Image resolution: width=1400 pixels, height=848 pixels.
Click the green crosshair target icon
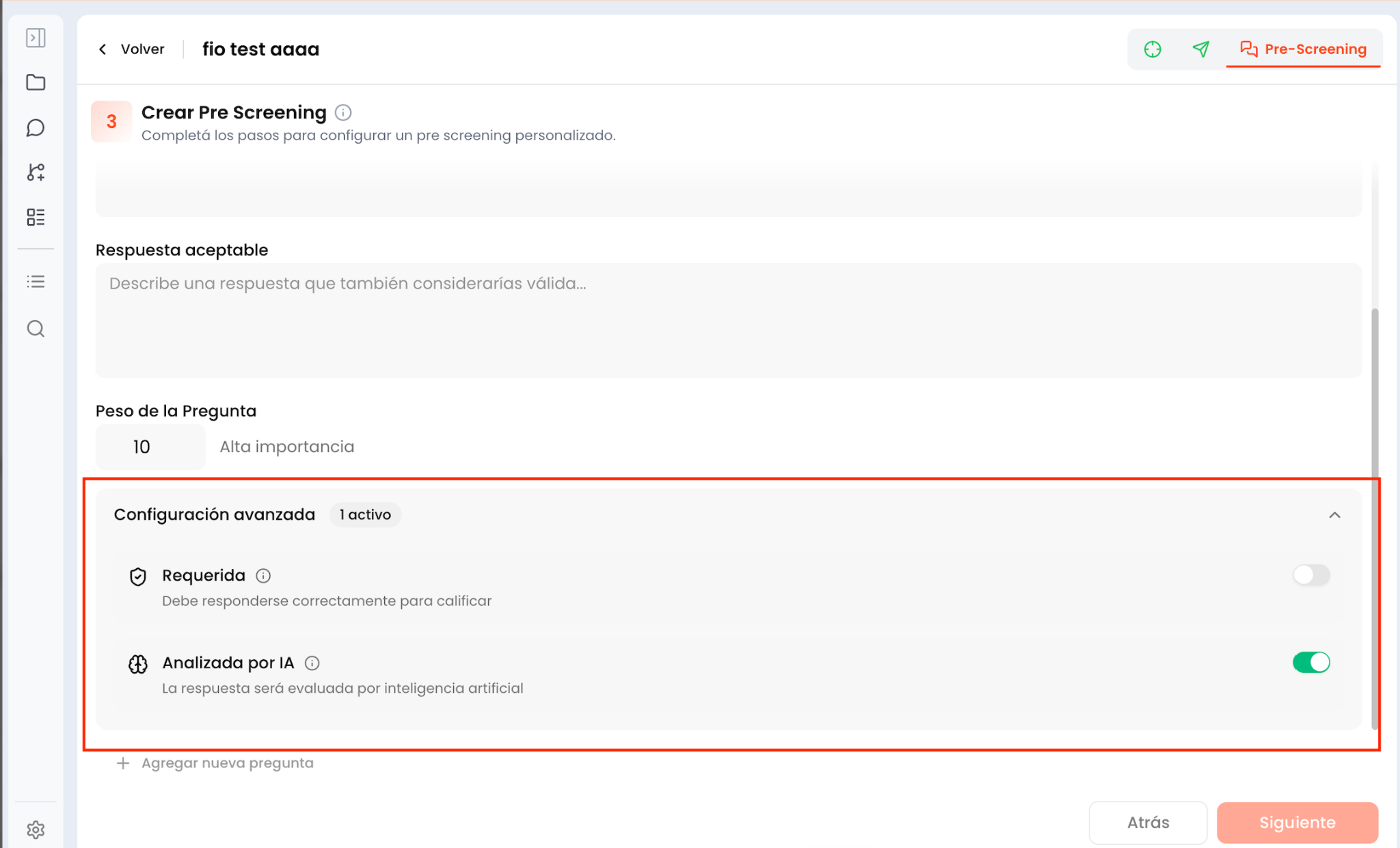(x=1153, y=49)
